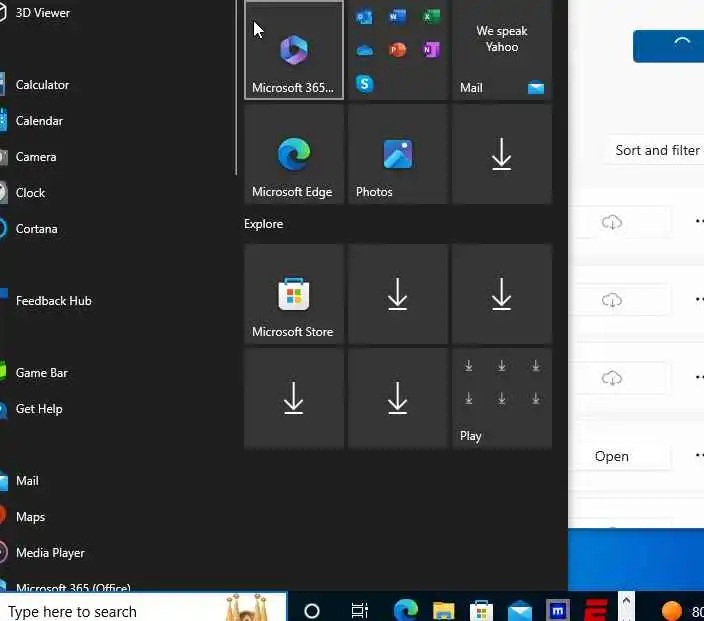This screenshot has width=704, height=621.
Task: Open Mail app from taskbar
Action: (520, 611)
